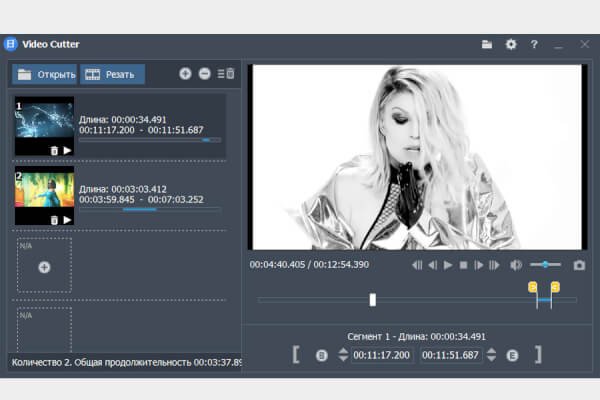The width and height of the screenshot is (600, 400).
Task: Click the start yellow marker on timeline
Action: click(x=533, y=287)
